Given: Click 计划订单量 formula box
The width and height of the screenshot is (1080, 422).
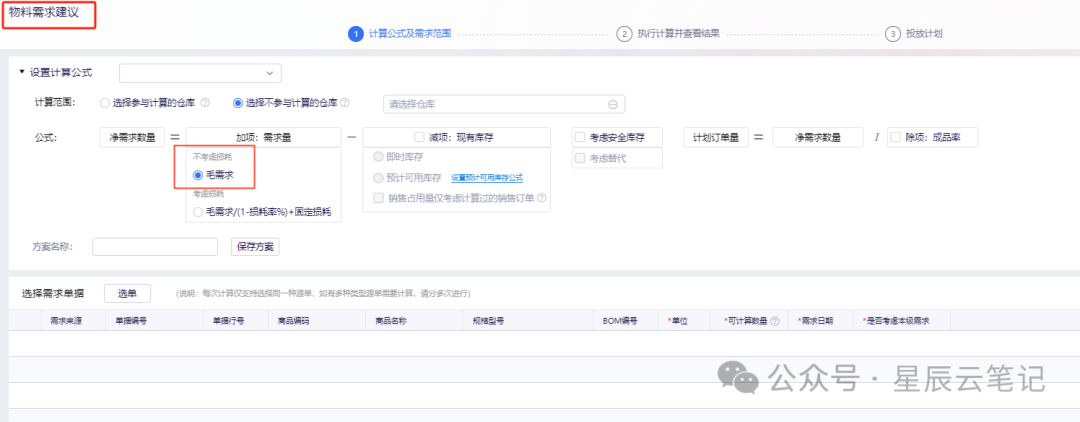Looking at the screenshot, I should (715, 137).
